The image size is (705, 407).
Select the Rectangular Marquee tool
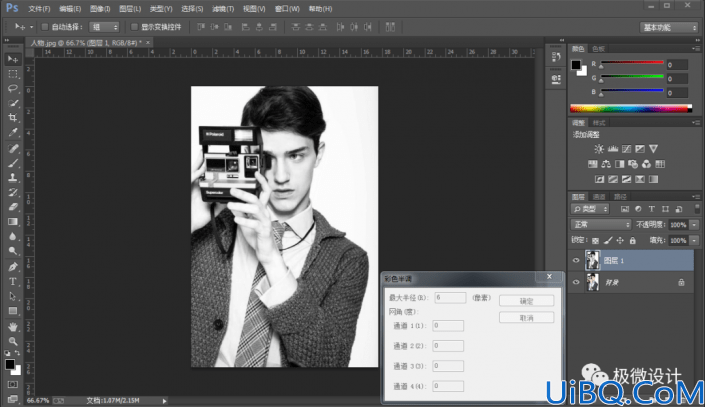click(x=13, y=74)
